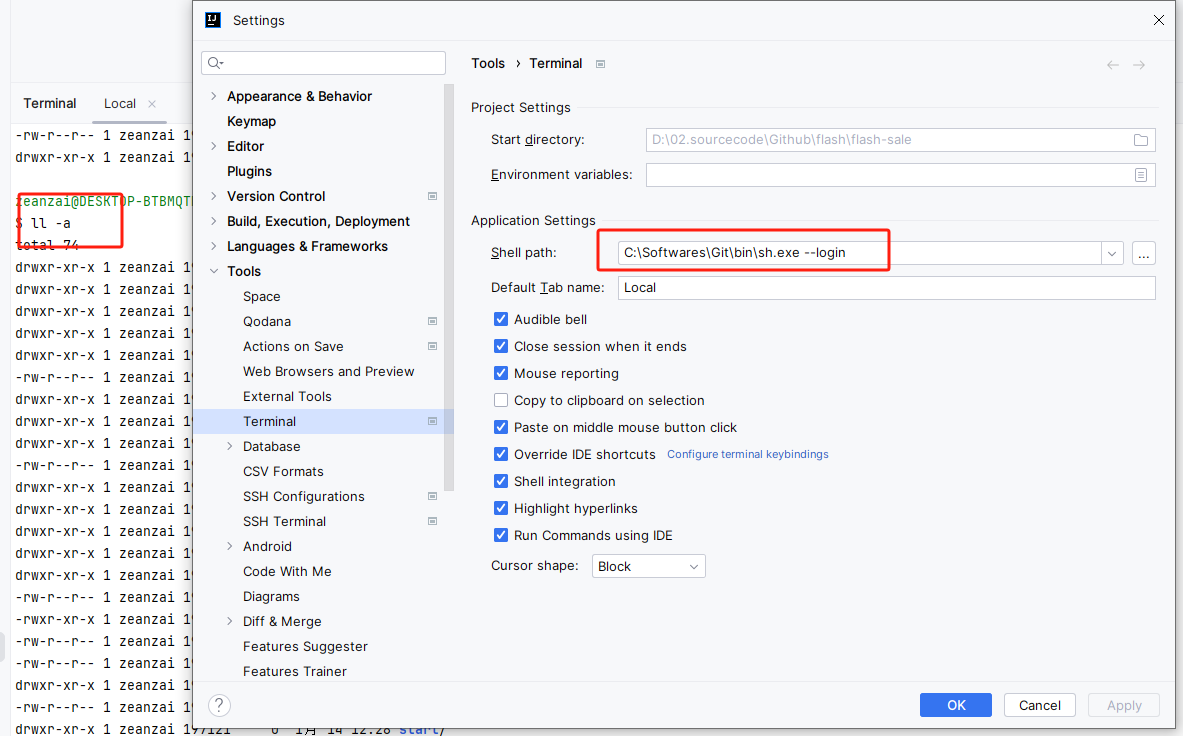Viewport: 1183px width, 736px height.
Task: Click the folder icon in Start directory field
Action: pos(1140,140)
